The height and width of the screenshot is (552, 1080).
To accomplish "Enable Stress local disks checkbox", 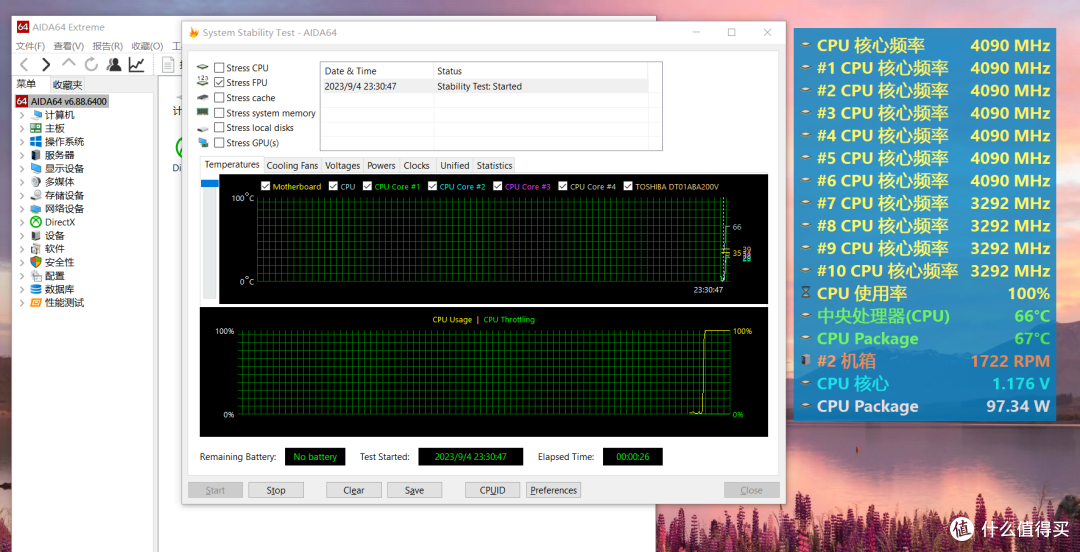I will pos(219,127).
